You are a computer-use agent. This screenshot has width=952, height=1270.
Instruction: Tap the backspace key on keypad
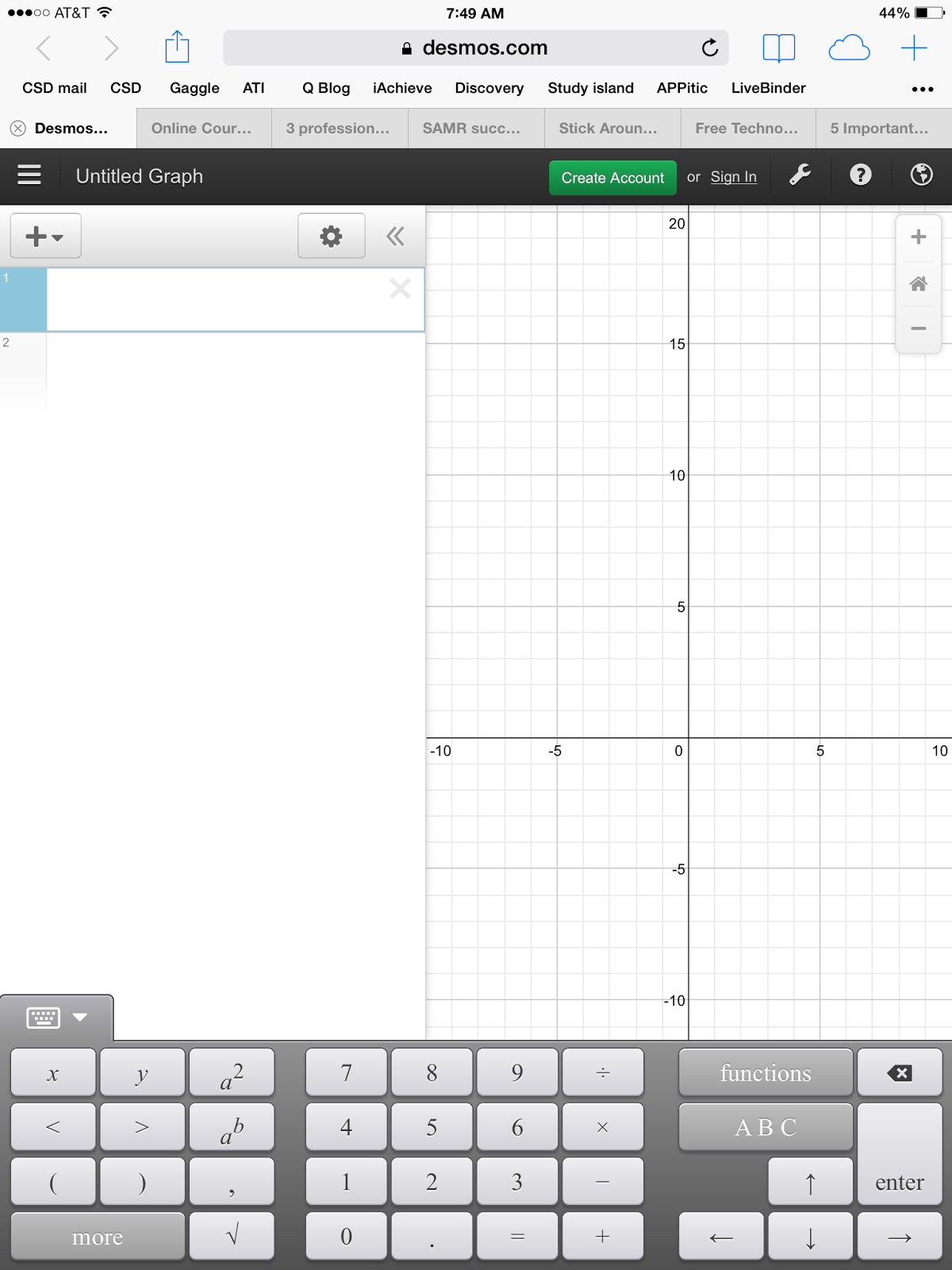[900, 1073]
